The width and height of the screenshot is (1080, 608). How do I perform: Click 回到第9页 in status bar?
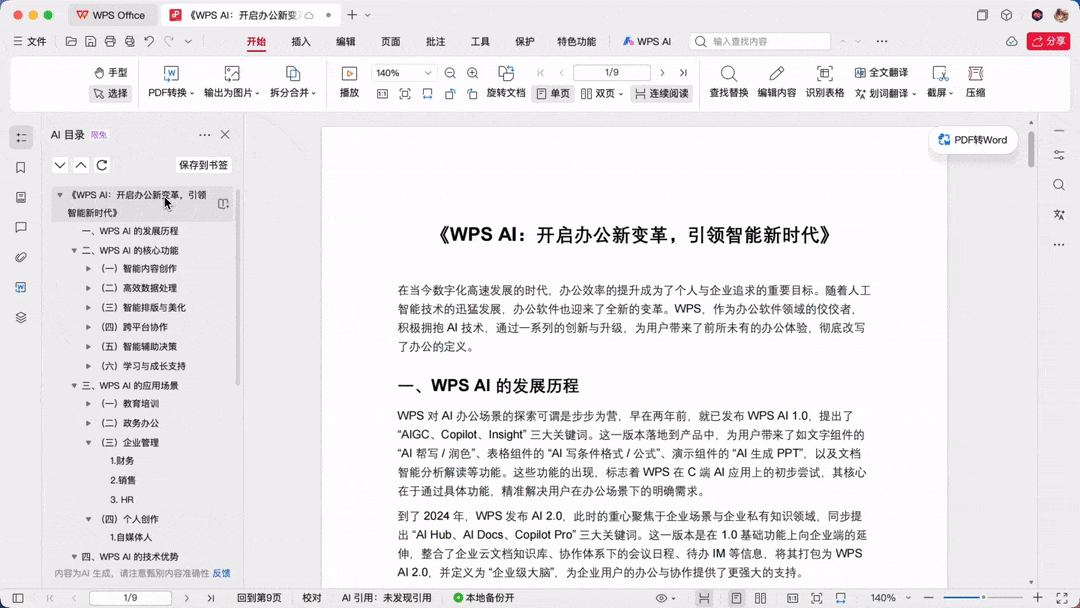point(259,598)
